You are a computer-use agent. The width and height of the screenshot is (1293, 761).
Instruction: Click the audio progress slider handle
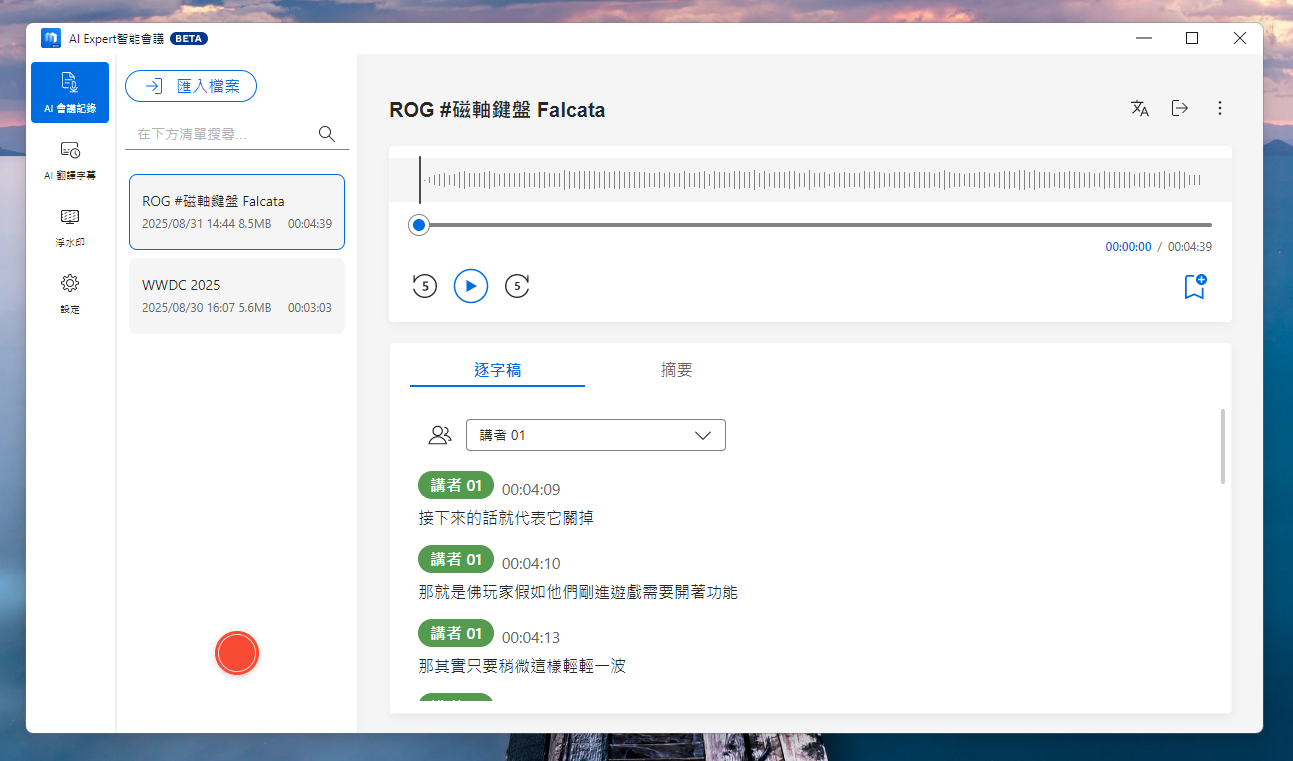(419, 225)
